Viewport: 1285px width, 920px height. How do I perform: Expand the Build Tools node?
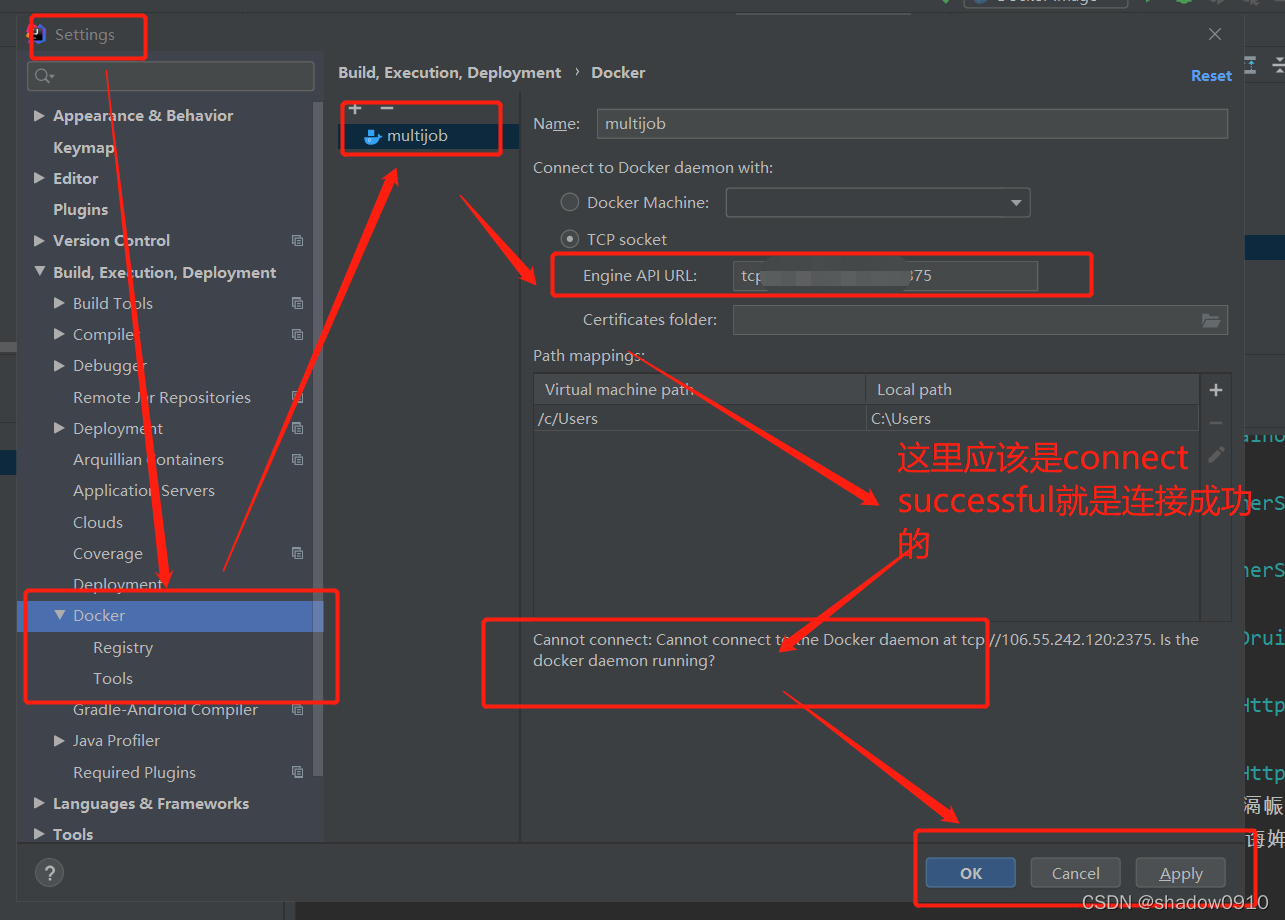point(59,303)
